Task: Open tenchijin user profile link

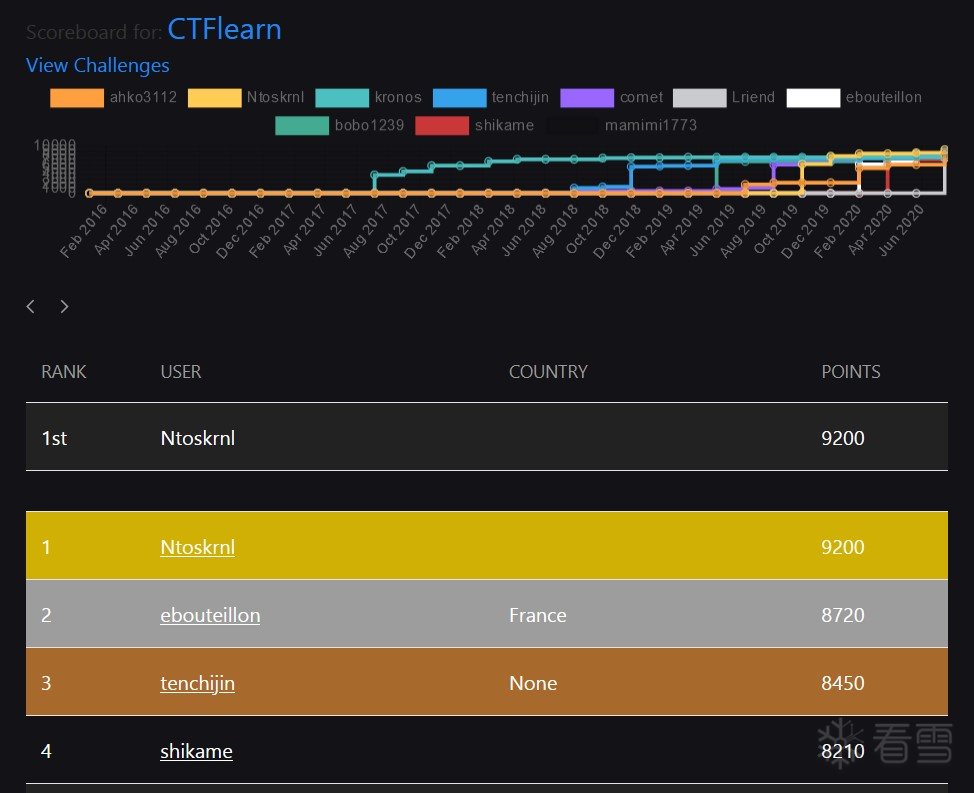Action: [x=198, y=683]
